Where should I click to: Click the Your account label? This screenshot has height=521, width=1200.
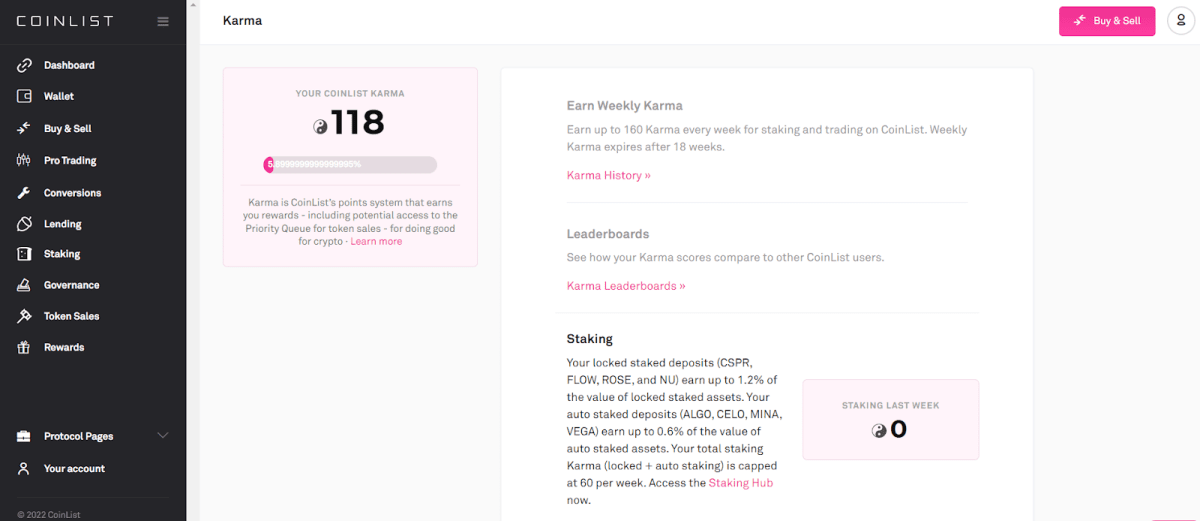pos(74,468)
